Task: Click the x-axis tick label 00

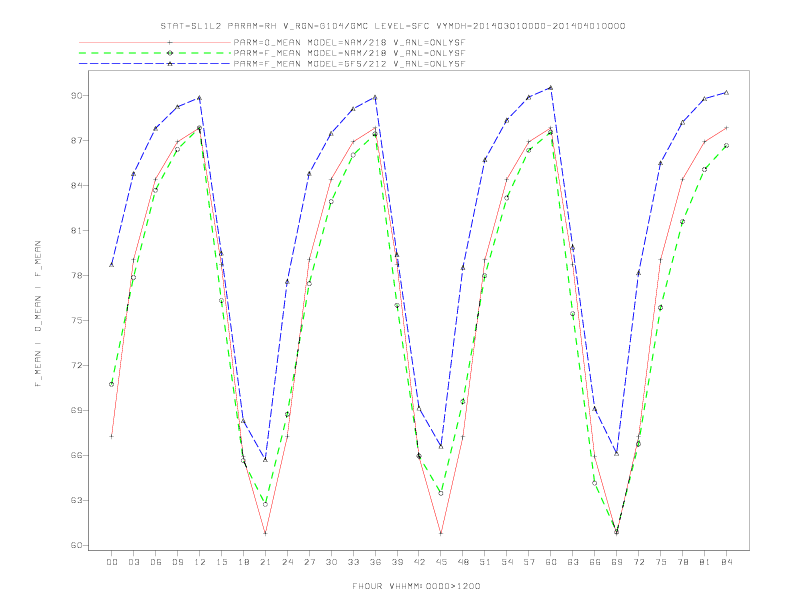Action: click(111, 562)
